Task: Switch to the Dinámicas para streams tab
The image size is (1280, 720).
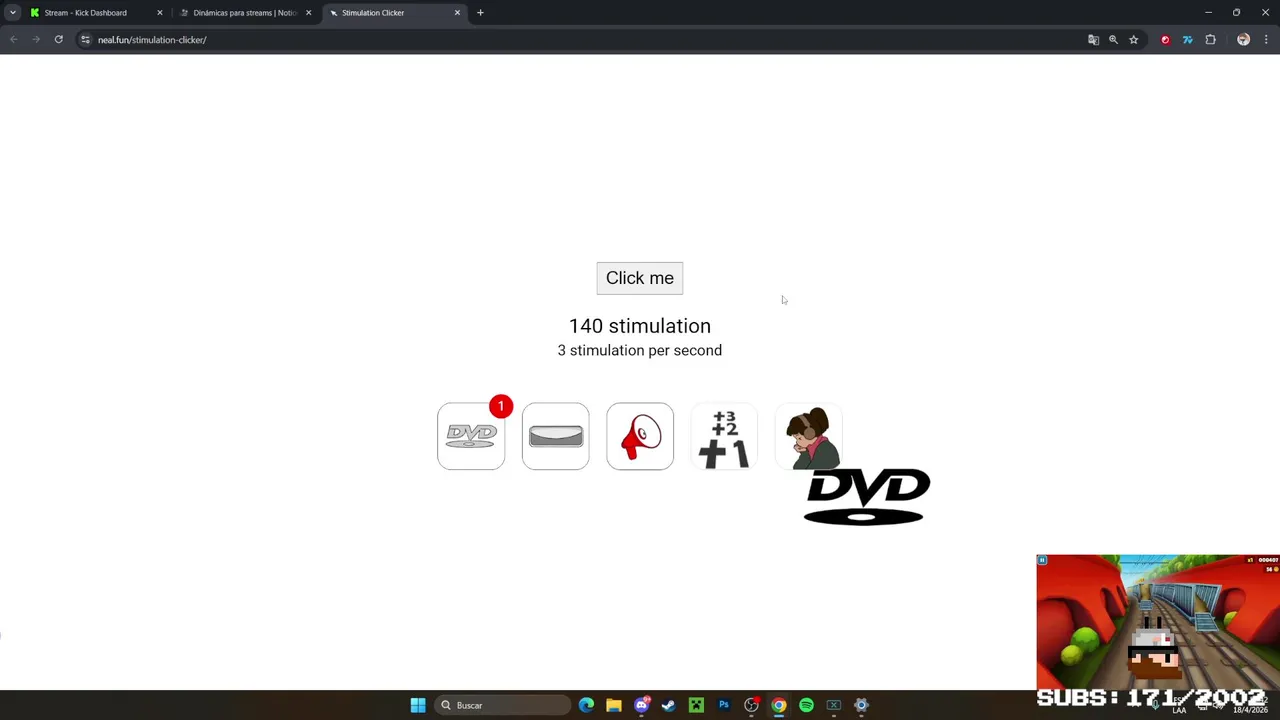Action: (245, 13)
